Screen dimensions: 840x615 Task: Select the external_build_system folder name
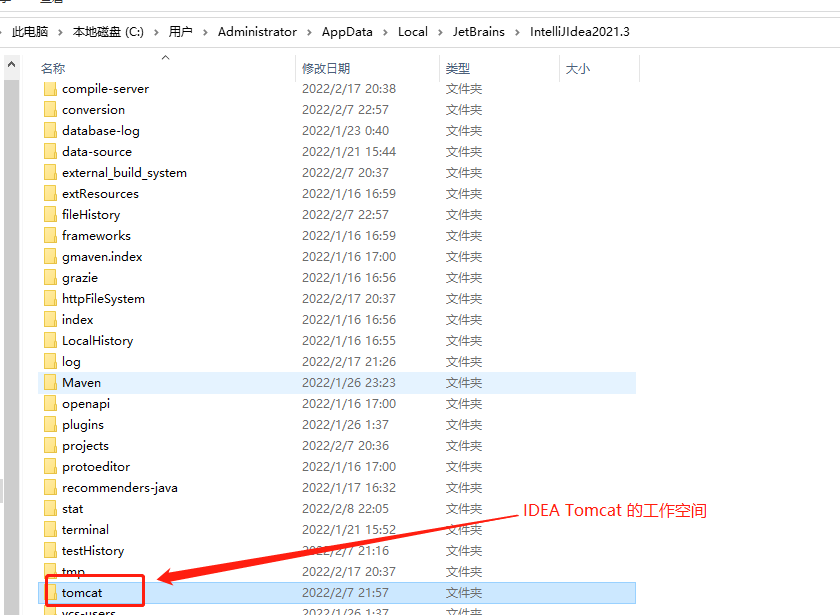click(x=124, y=172)
